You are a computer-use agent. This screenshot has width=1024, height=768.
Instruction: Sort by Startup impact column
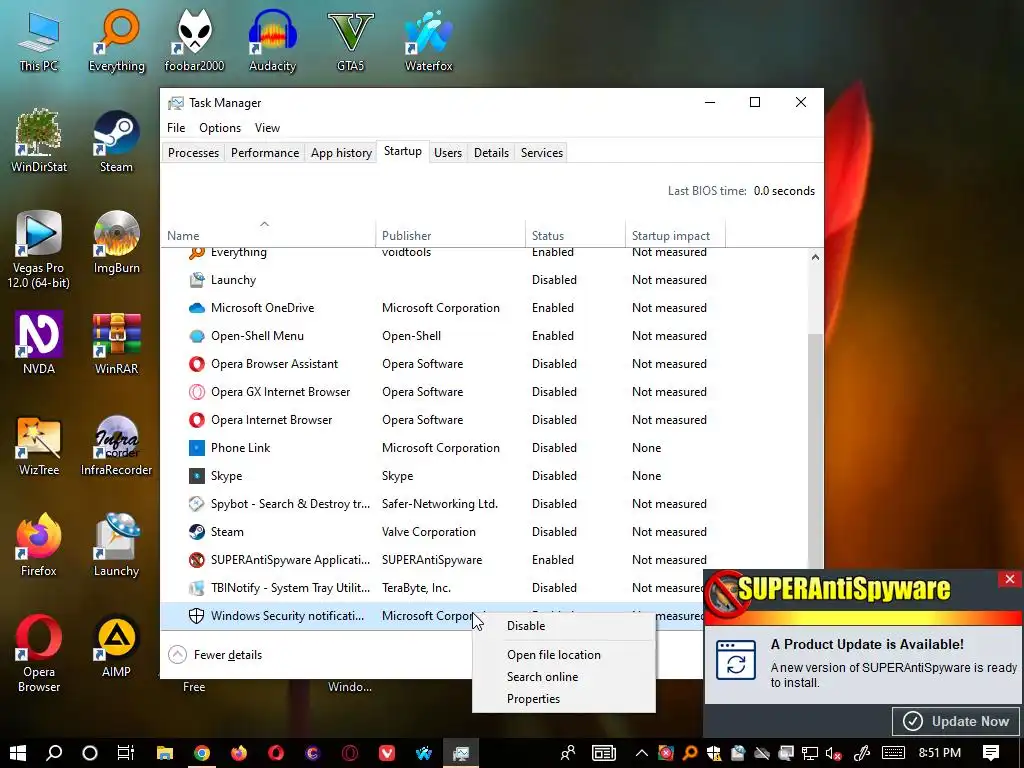pyautogui.click(x=675, y=235)
